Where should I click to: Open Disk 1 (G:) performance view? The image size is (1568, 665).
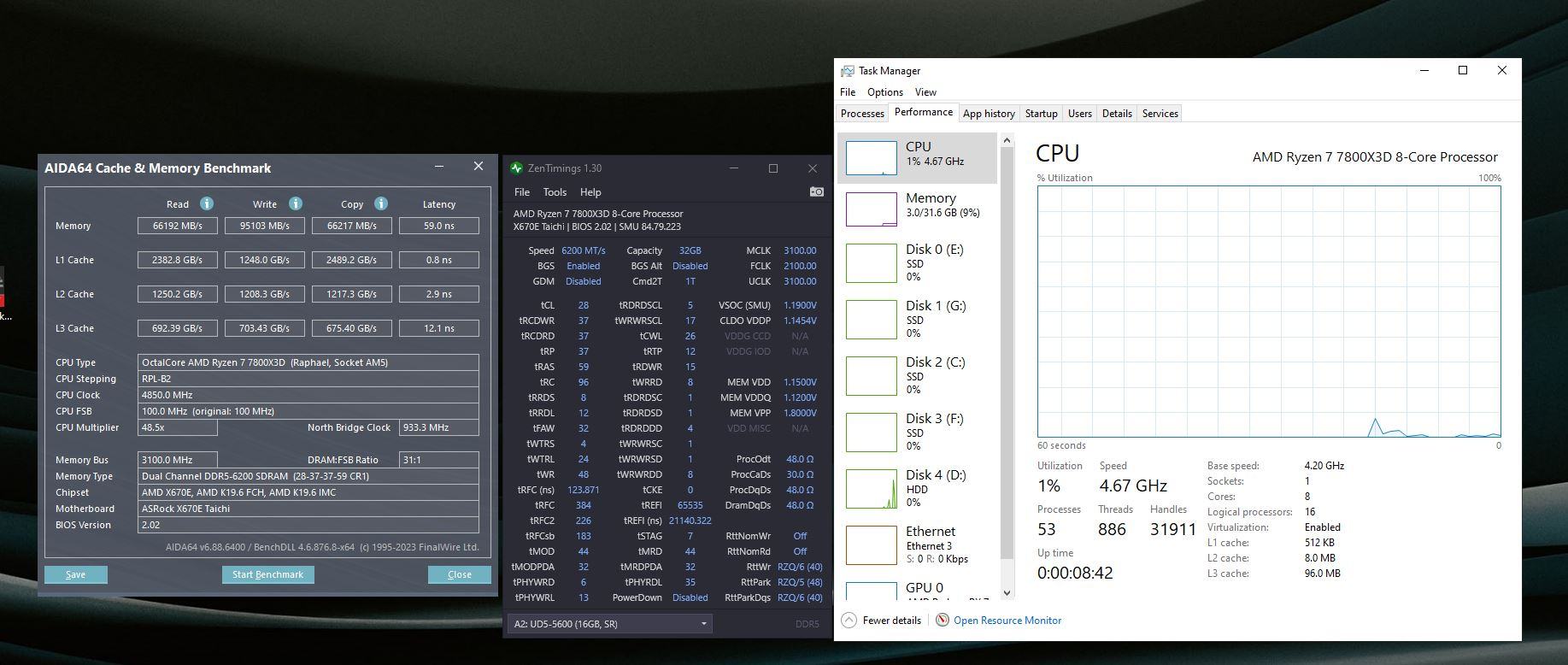[x=916, y=319]
